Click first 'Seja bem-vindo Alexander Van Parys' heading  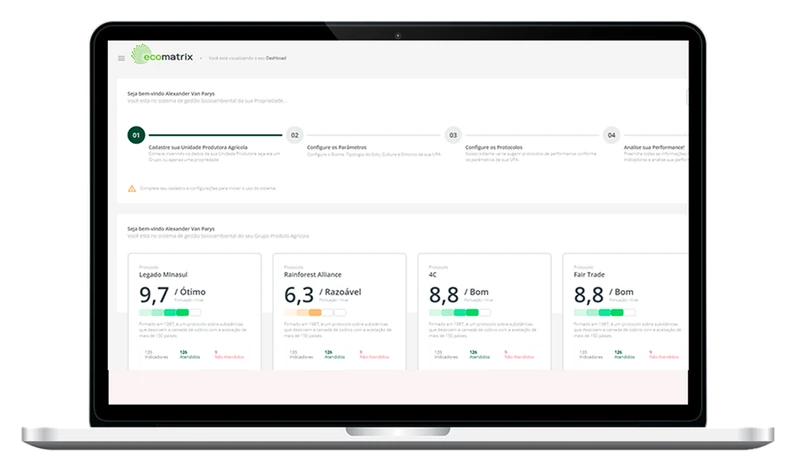171,94
